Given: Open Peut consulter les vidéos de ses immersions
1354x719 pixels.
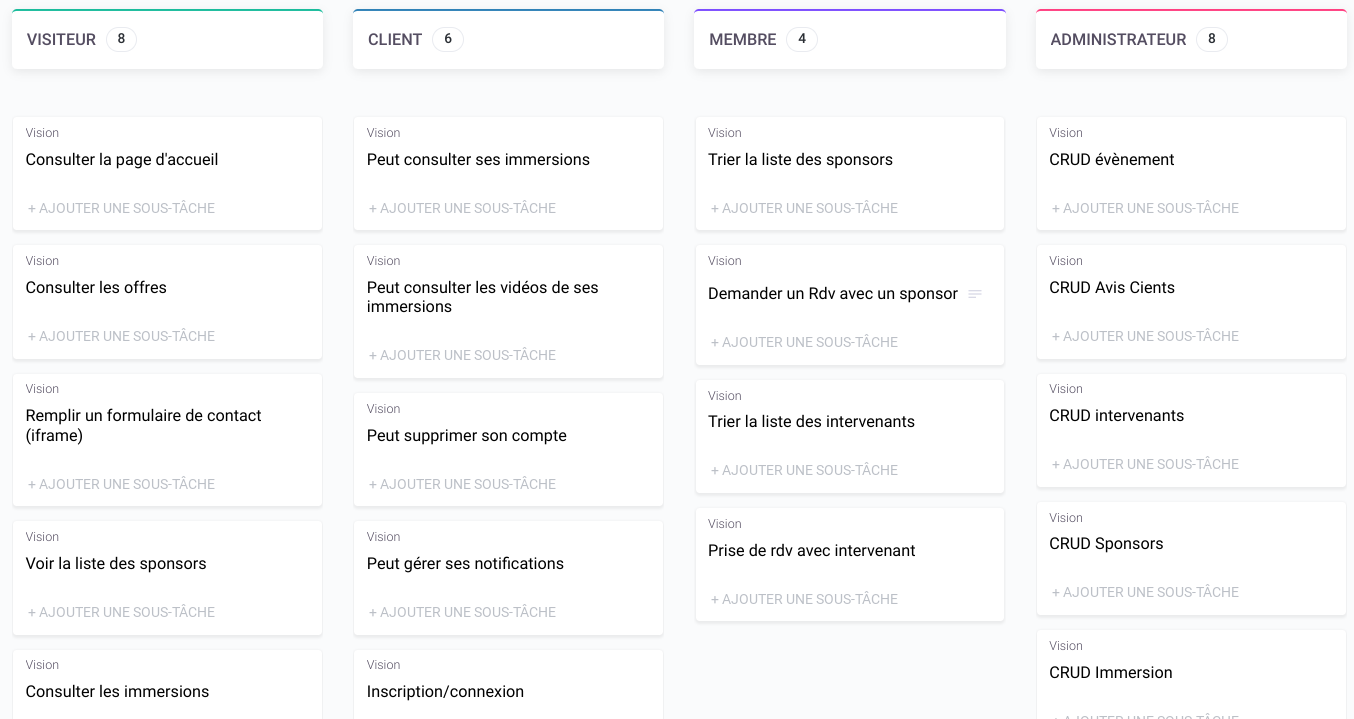Looking at the screenshot, I should click(482, 297).
